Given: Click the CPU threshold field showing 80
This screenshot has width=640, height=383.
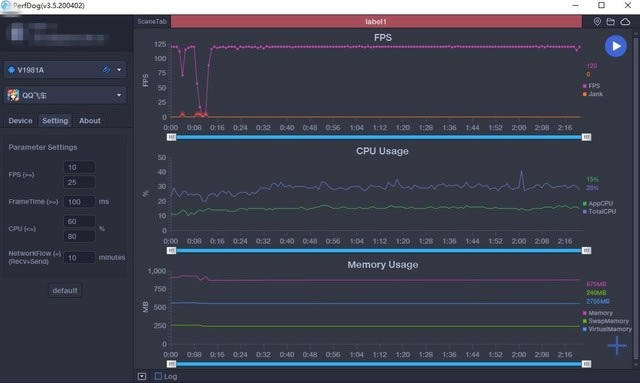Looking at the screenshot, I should tap(79, 236).
